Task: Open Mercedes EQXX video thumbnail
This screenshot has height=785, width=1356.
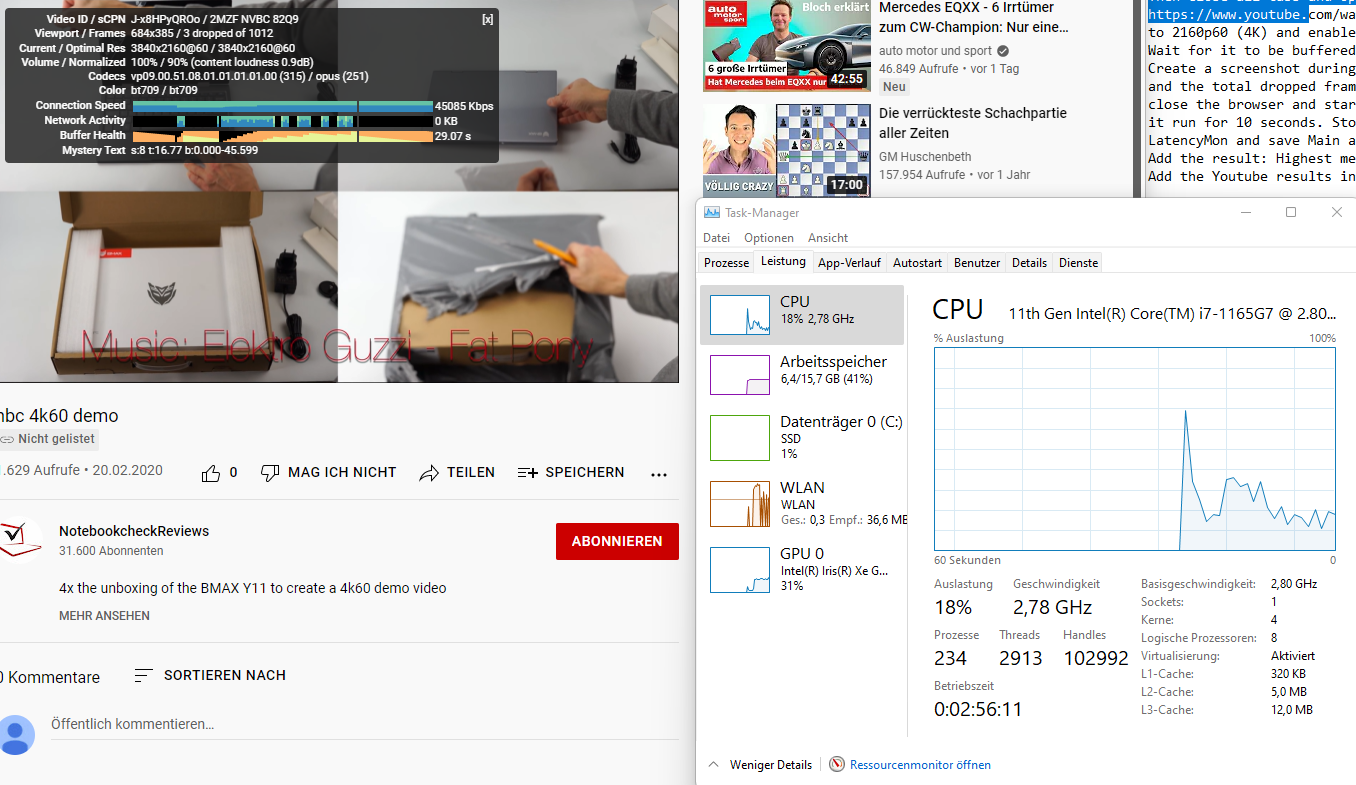Action: [785, 46]
